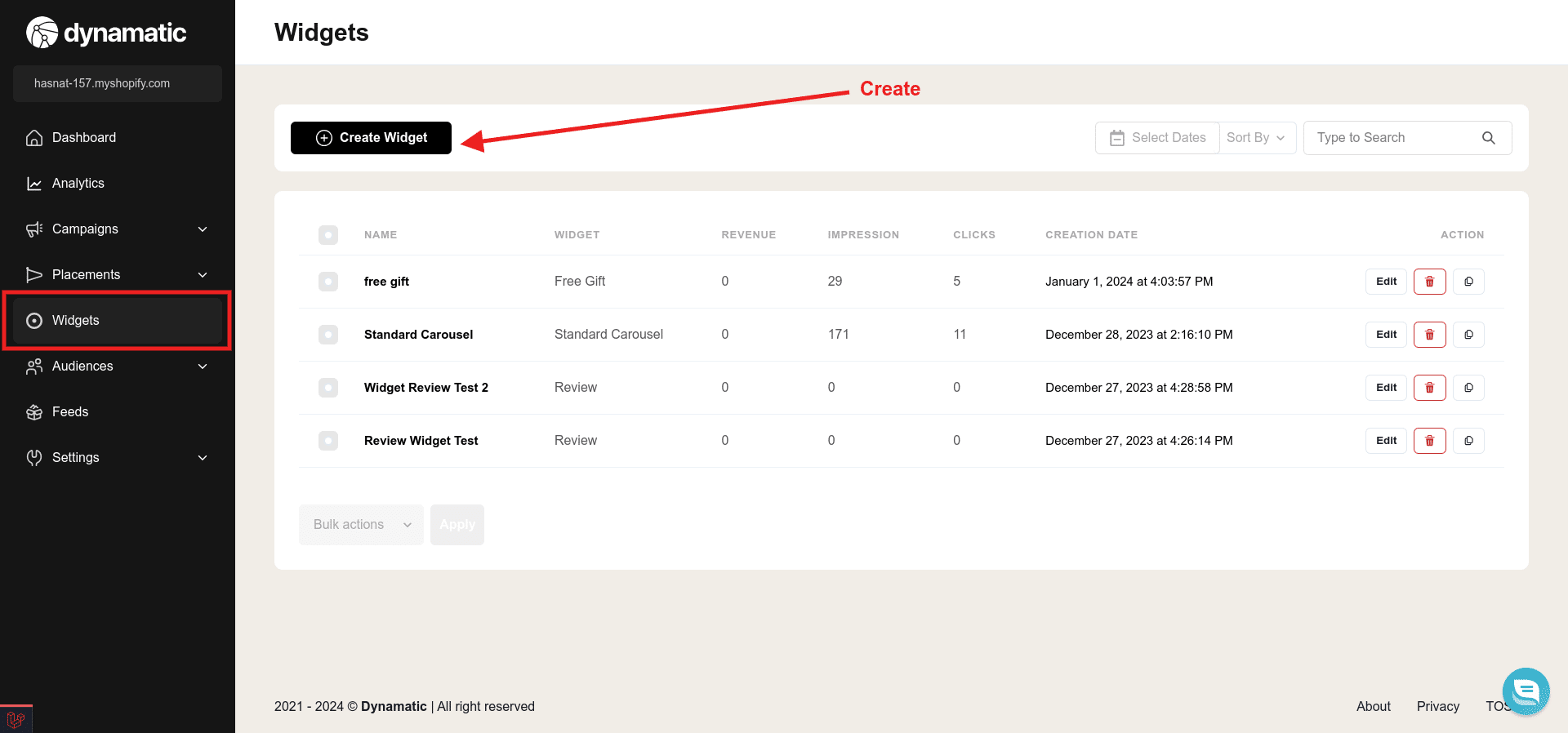This screenshot has height=733, width=1568.
Task: Open the chat support bubble
Action: point(1526,692)
